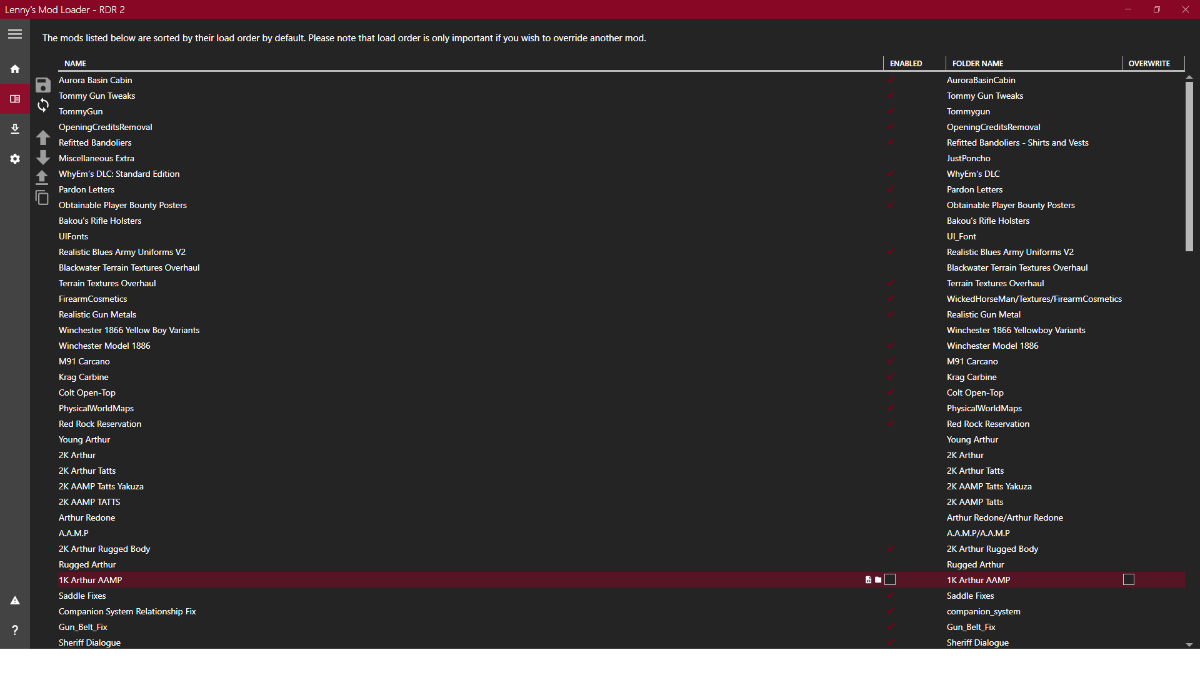Image resolution: width=1200 pixels, height=675 pixels.
Task: Move selected mod up with arrow
Action: tap(43, 138)
